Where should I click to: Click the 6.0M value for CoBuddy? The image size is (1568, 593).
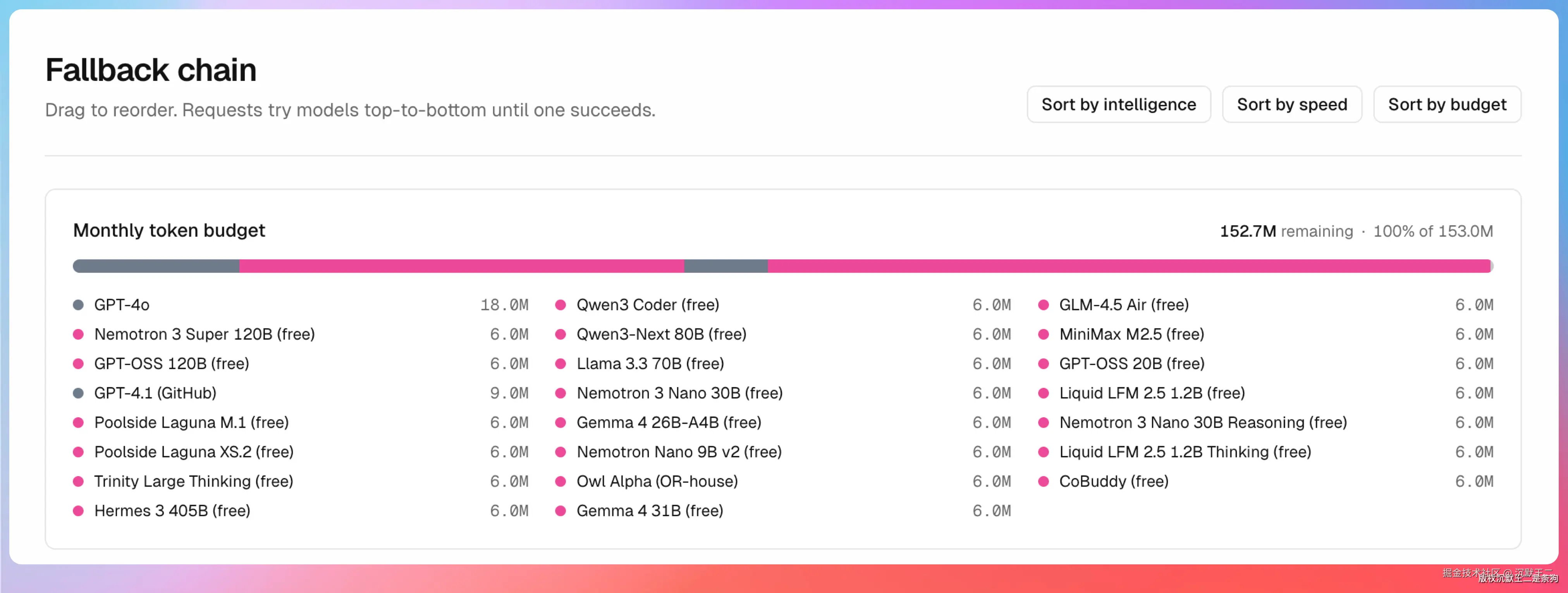click(1474, 481)
